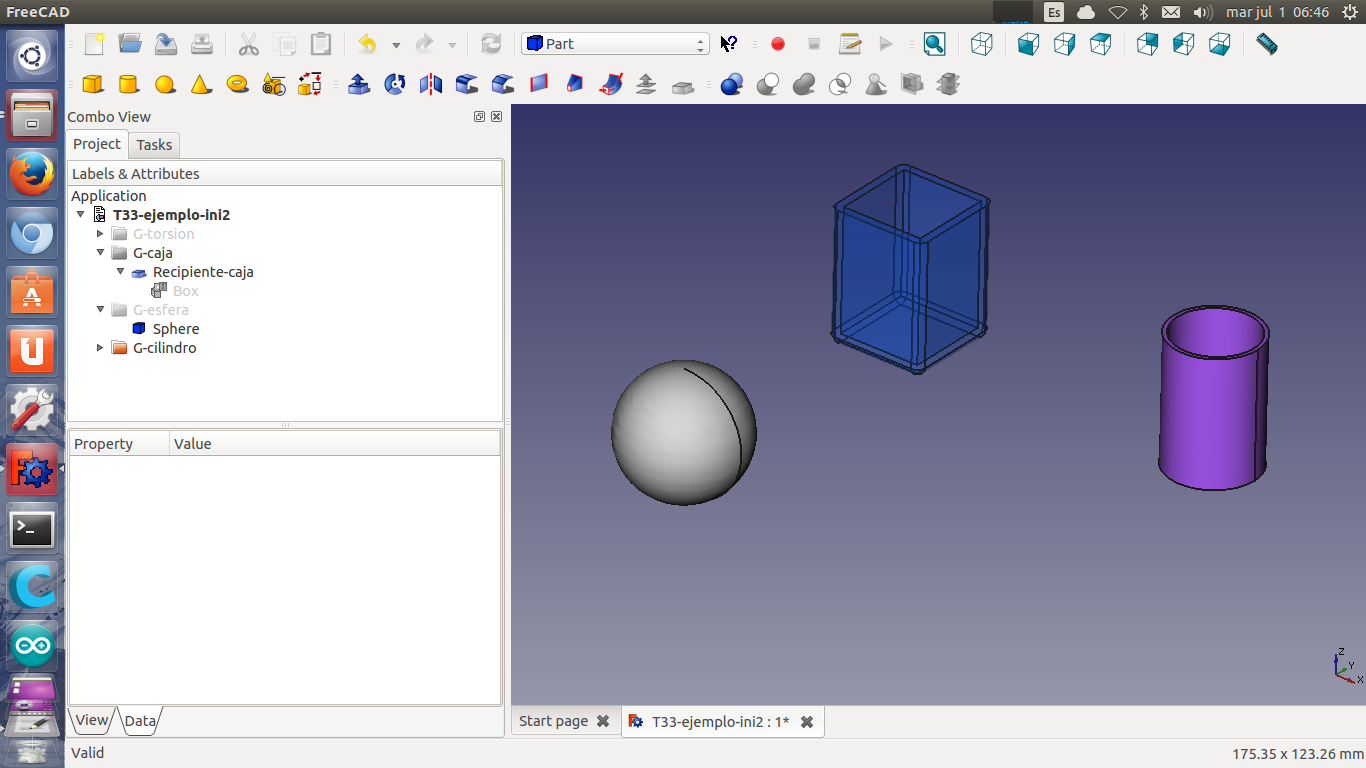Collapse the G-caja group
Viewport: 1366px width, 768px height.
click(100, 253)
